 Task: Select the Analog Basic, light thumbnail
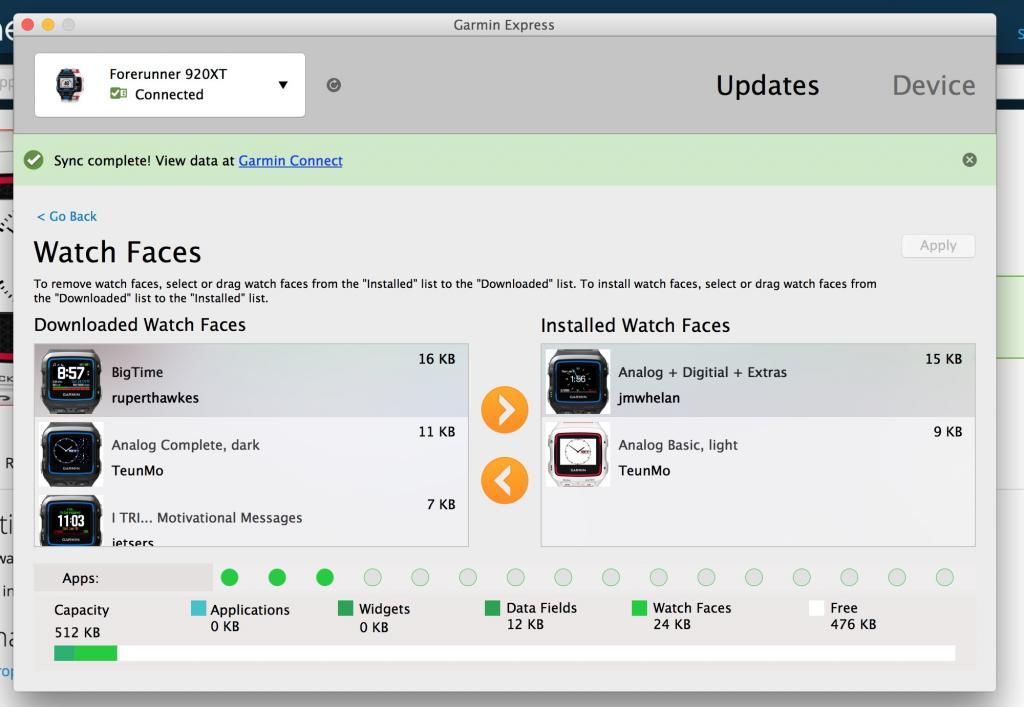click(x=578, y=454)
